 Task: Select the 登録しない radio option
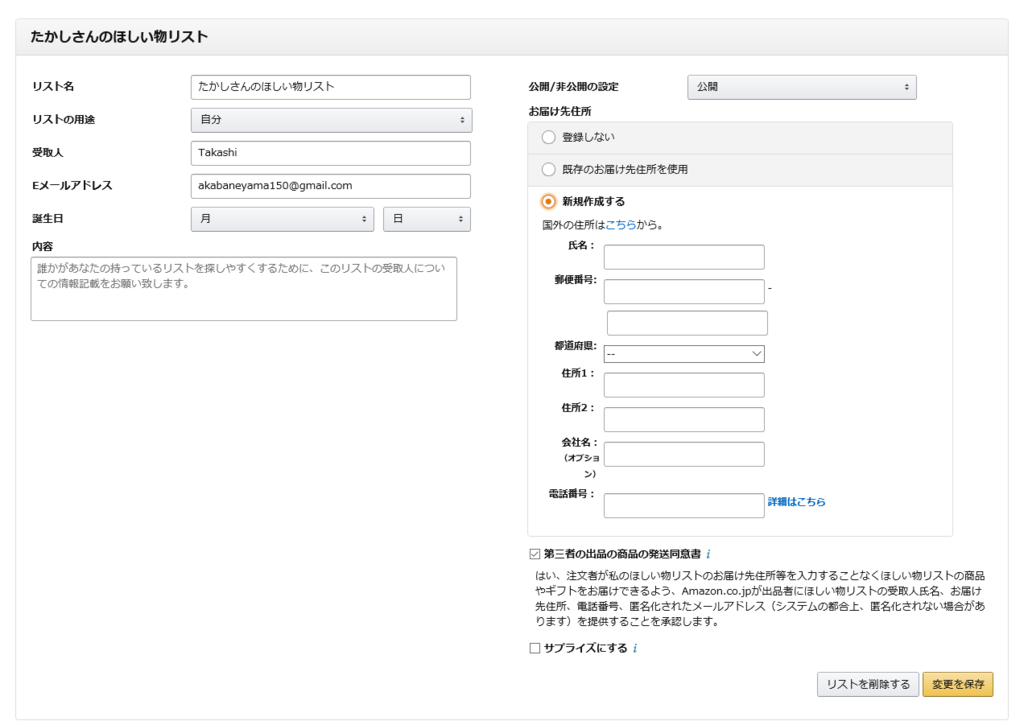click(548, 137)
